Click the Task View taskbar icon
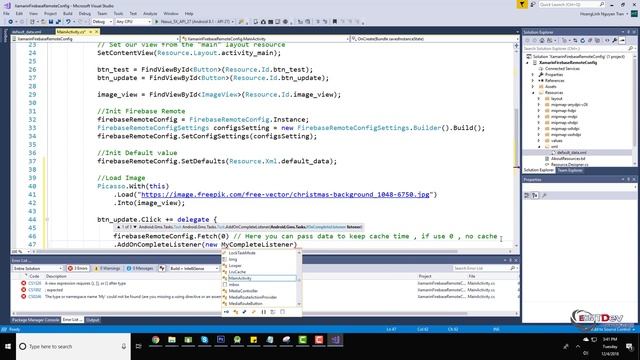The width and height of the screenshot is (640, 360). pos(139,347)
